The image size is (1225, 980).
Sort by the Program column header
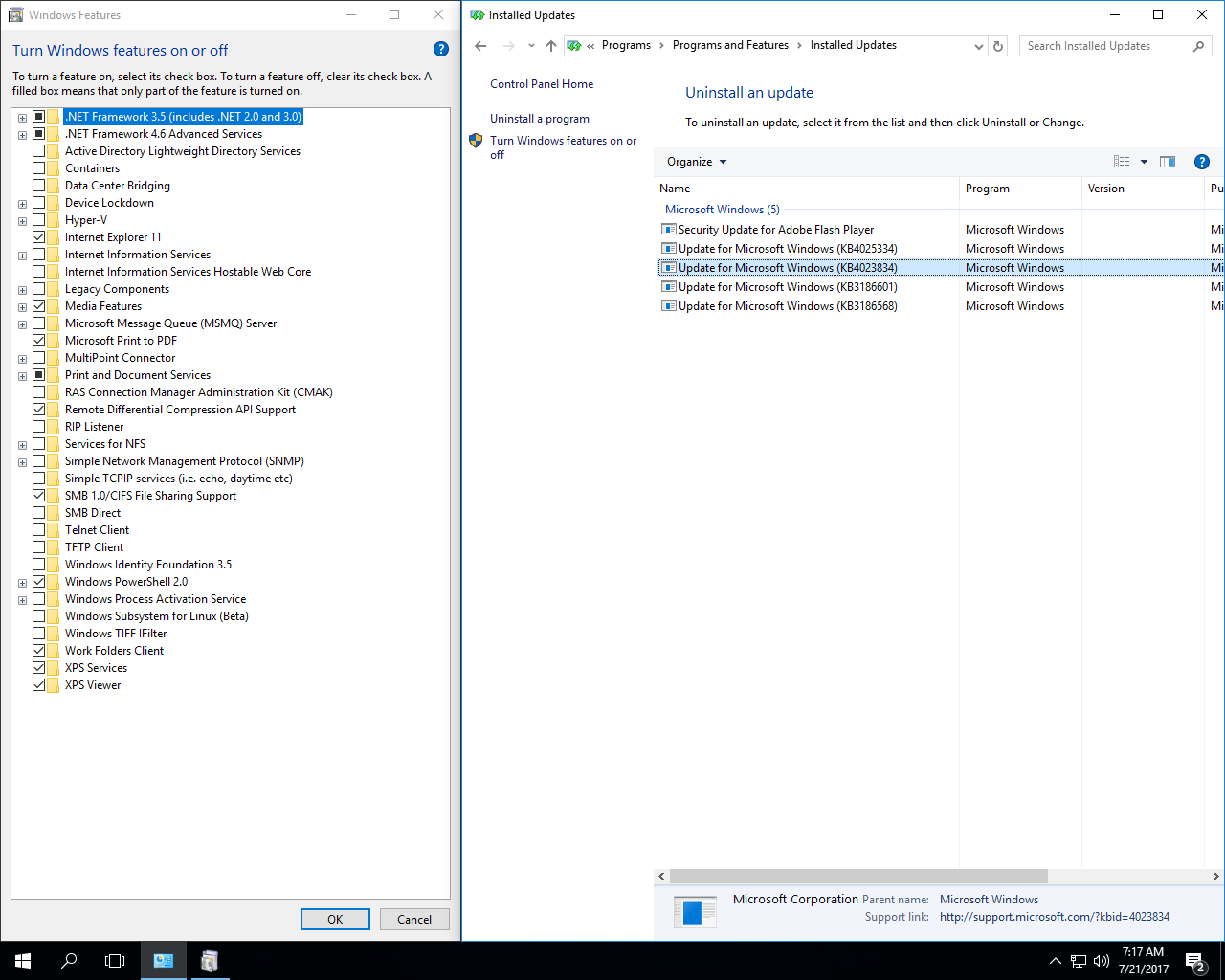1020,189
